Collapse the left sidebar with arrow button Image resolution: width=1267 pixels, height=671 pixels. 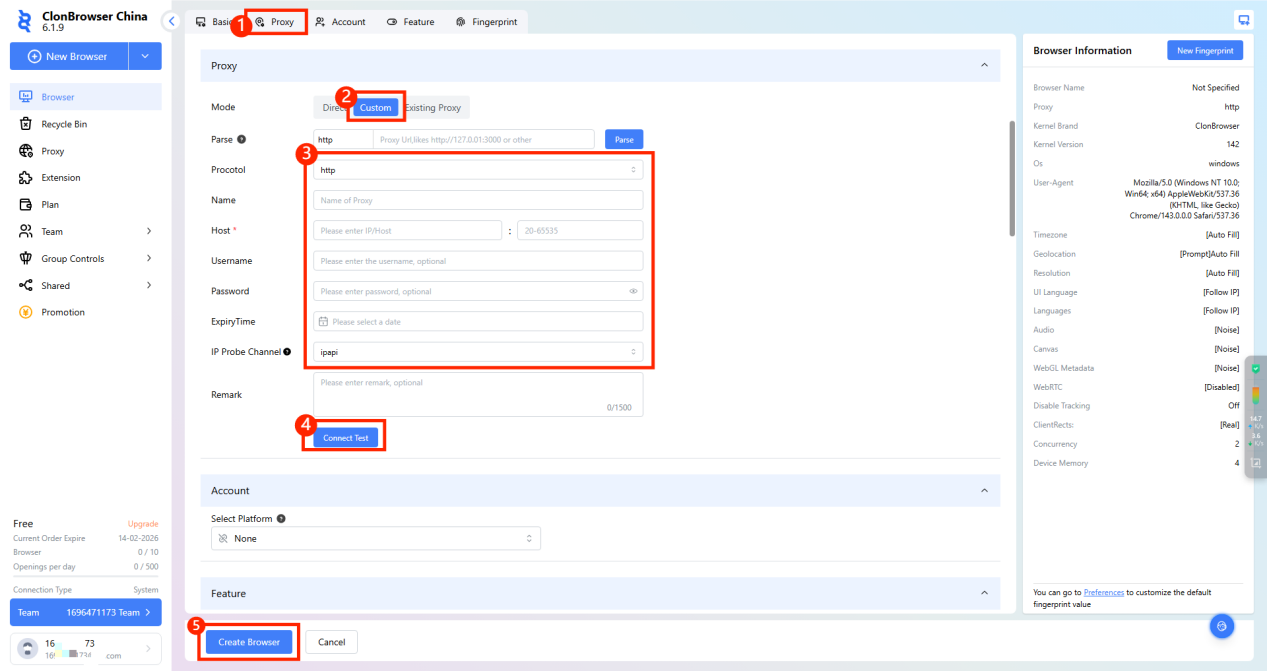(172, 21)
